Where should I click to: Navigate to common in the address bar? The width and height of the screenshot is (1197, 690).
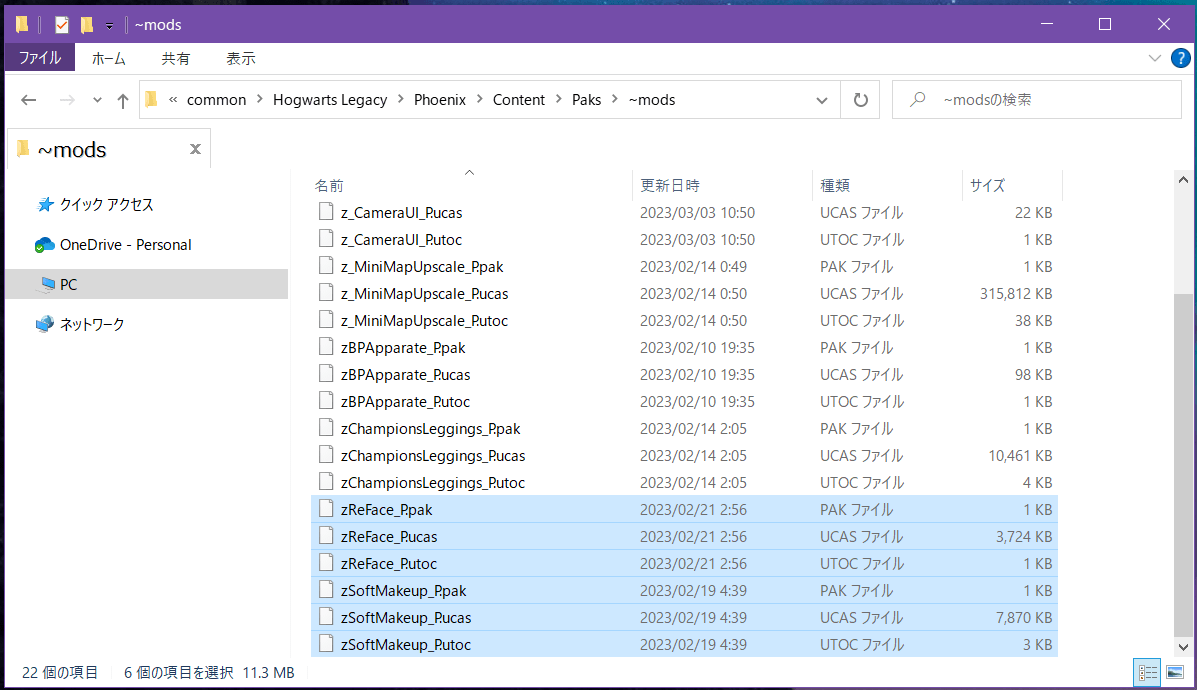coord(216,100)
